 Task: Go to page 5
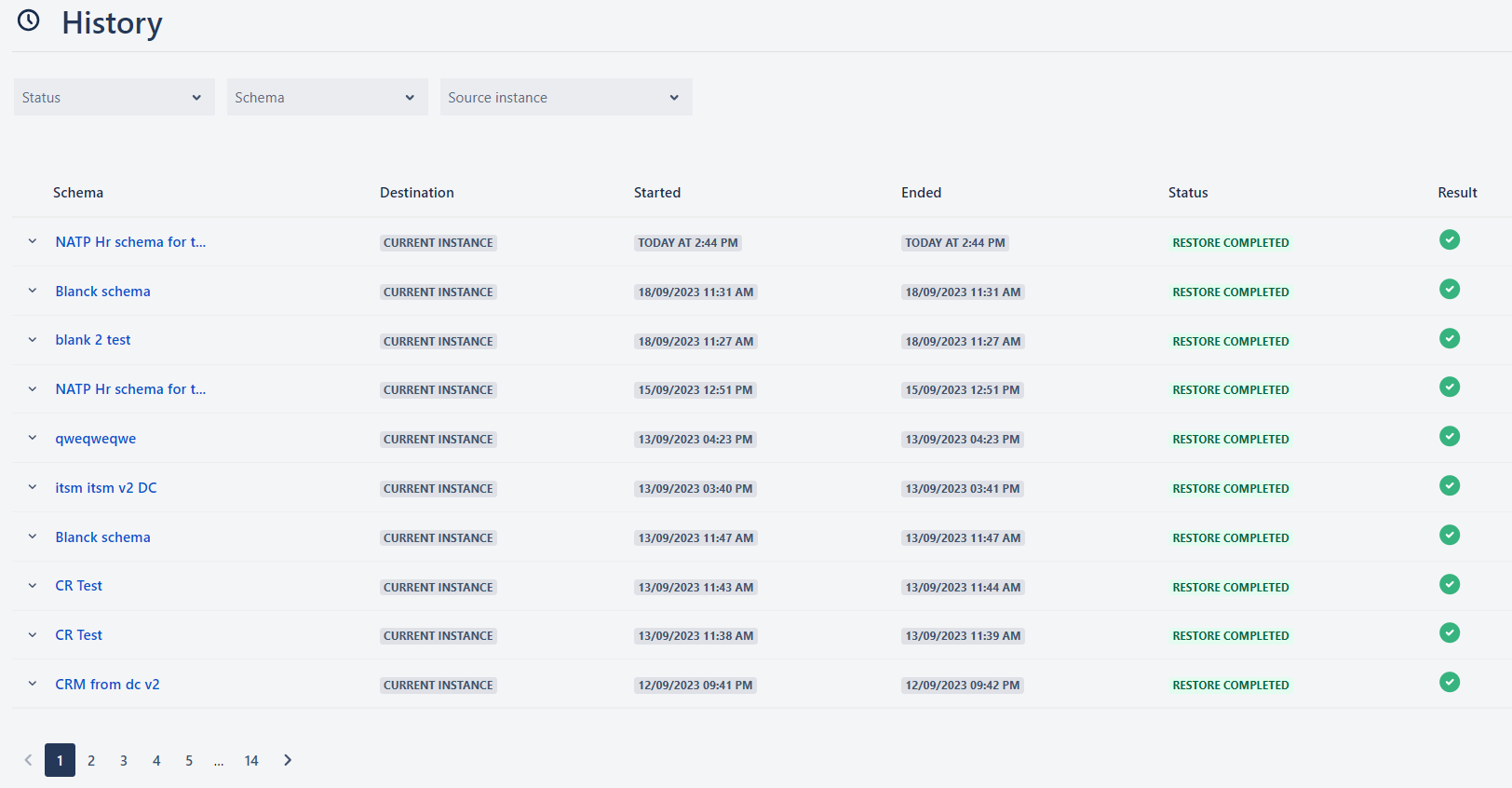click(189, 761)
